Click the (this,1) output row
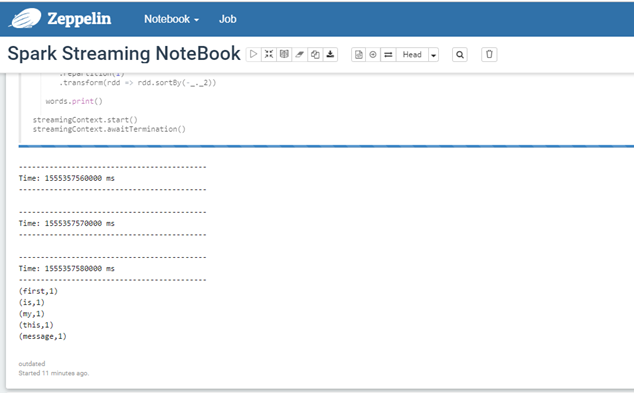Screen dimensions: 634x393 [x=36, y=325]
